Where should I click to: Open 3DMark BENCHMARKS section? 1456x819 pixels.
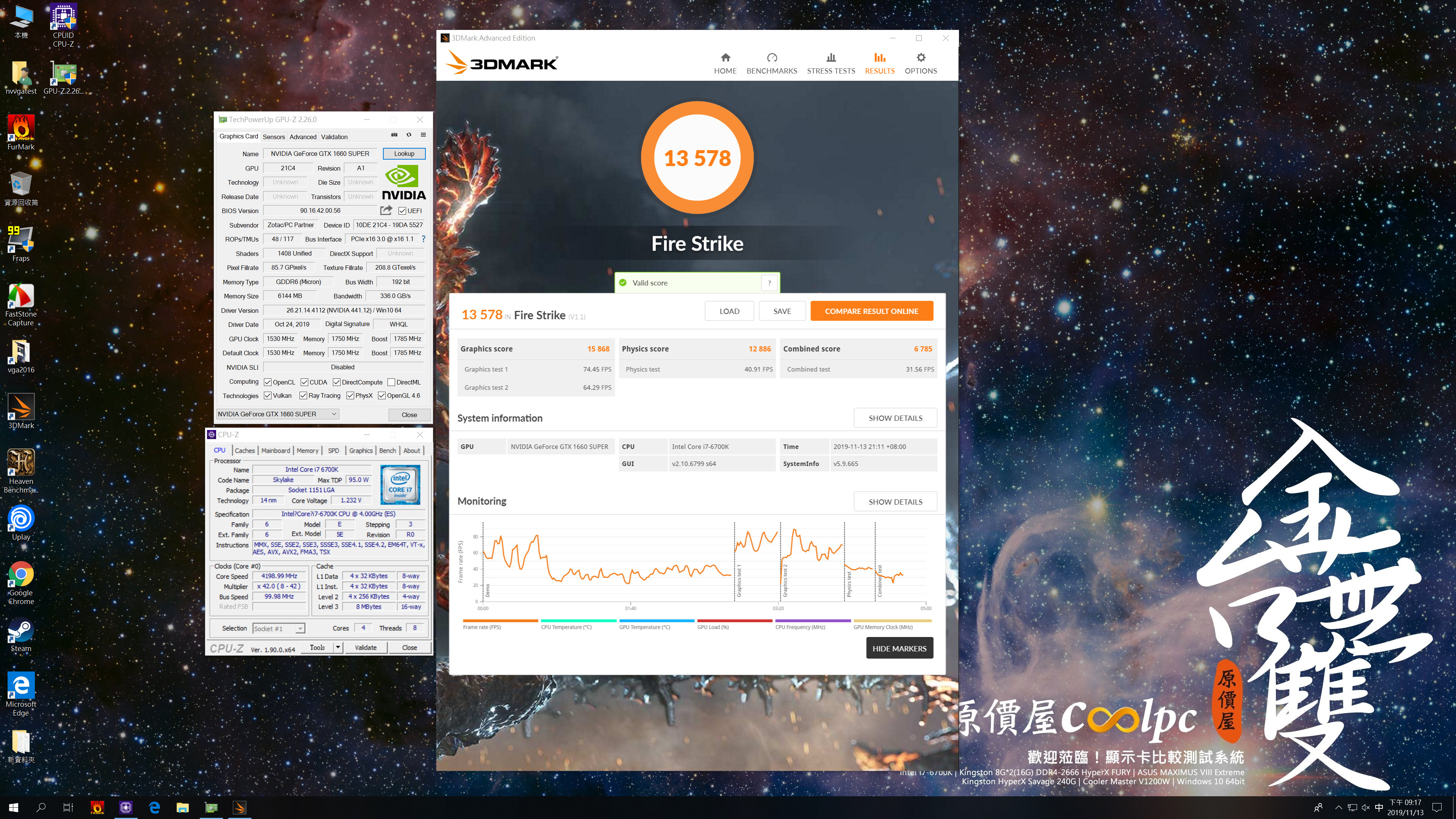(772, 63)
